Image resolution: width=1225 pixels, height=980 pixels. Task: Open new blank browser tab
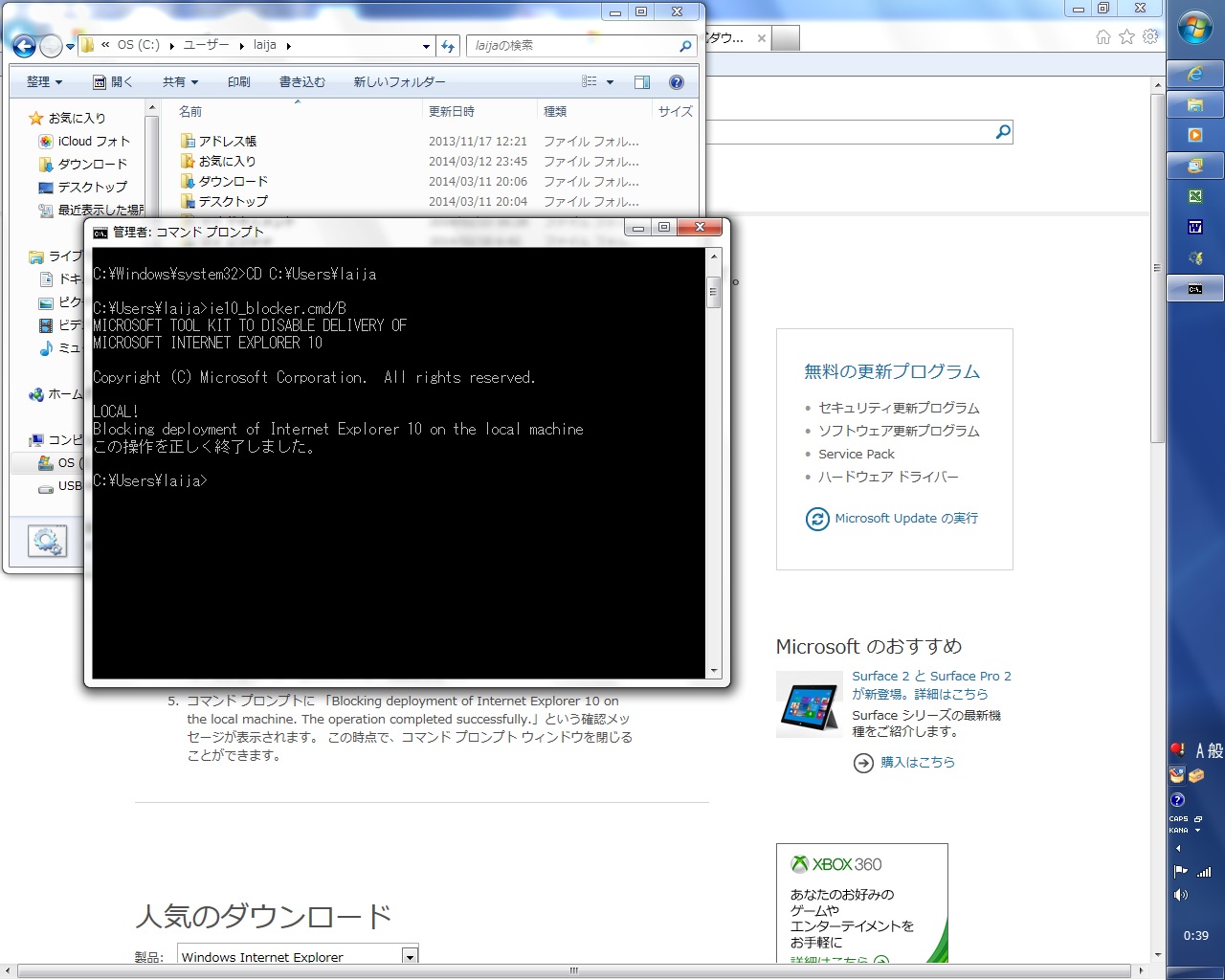(x=785, y=39)
